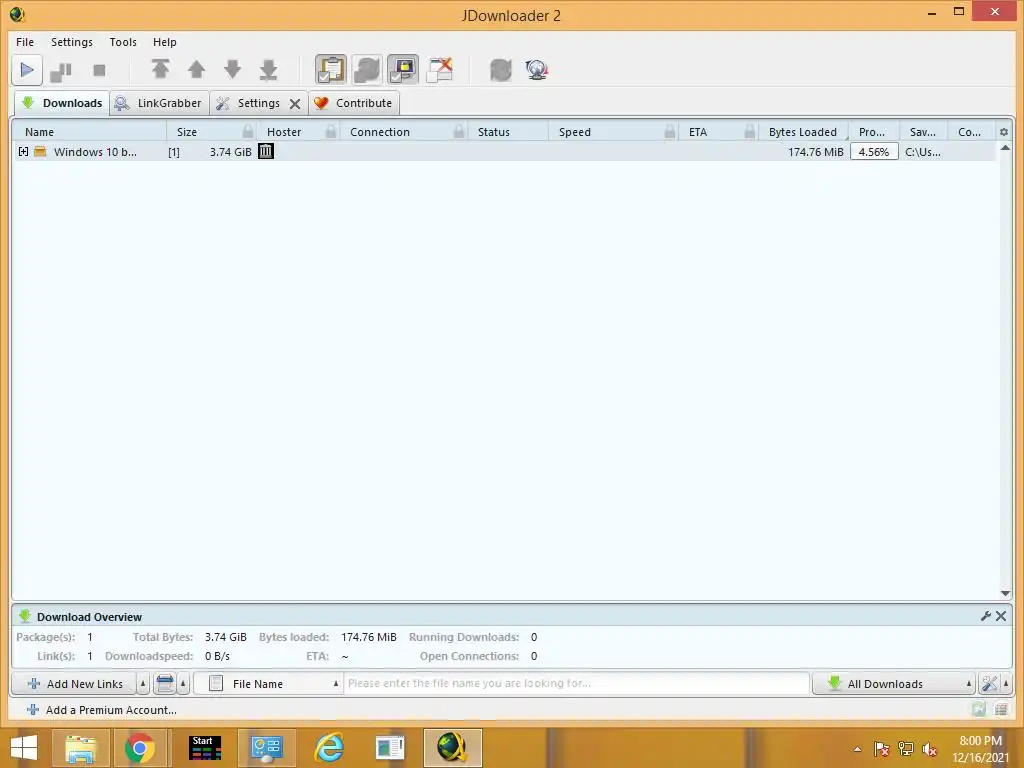Image resolution: width=1024 pixels, height=768 pixels.
Task: Show hidden tray icons arrow
Action: pyautogui.click(x=857, y=749)
